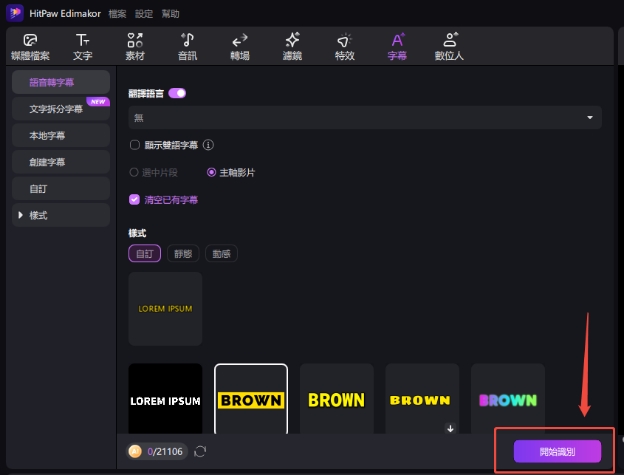Click the info icon beside 顯示雙語字幕

208,145
